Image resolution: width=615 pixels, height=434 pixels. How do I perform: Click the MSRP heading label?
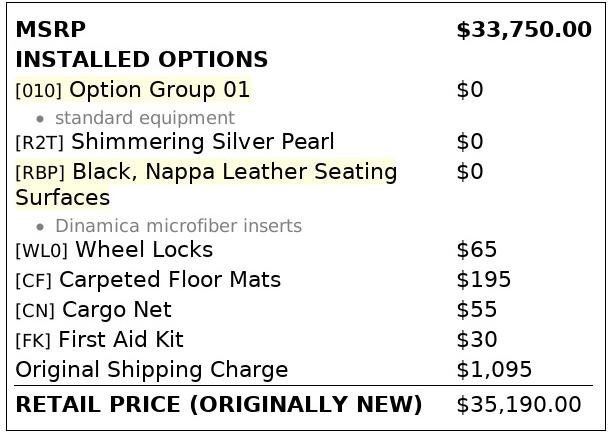(51, 30)
